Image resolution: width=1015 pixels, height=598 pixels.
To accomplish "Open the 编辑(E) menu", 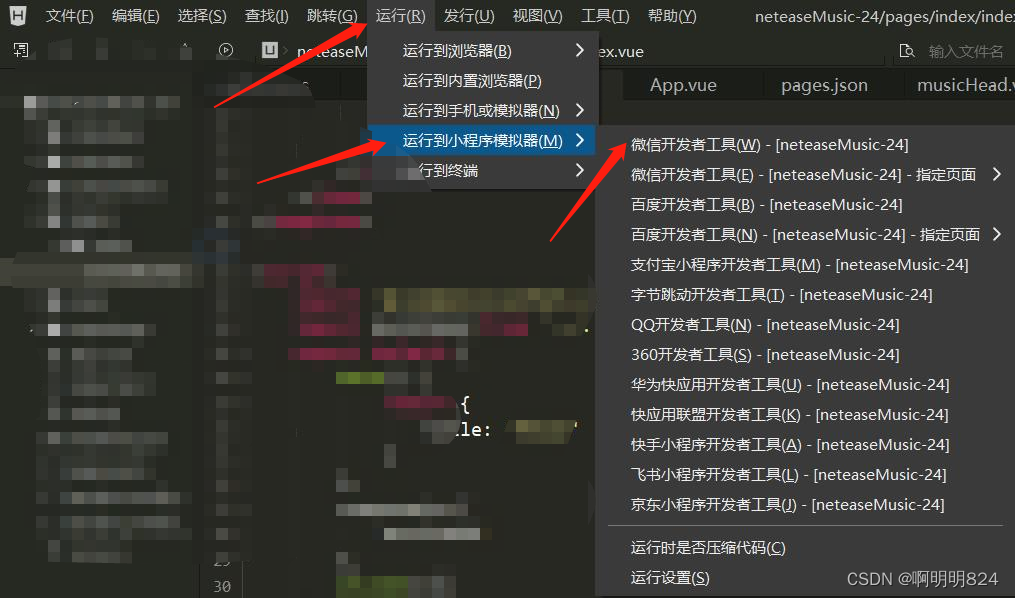I will [135, 16].
